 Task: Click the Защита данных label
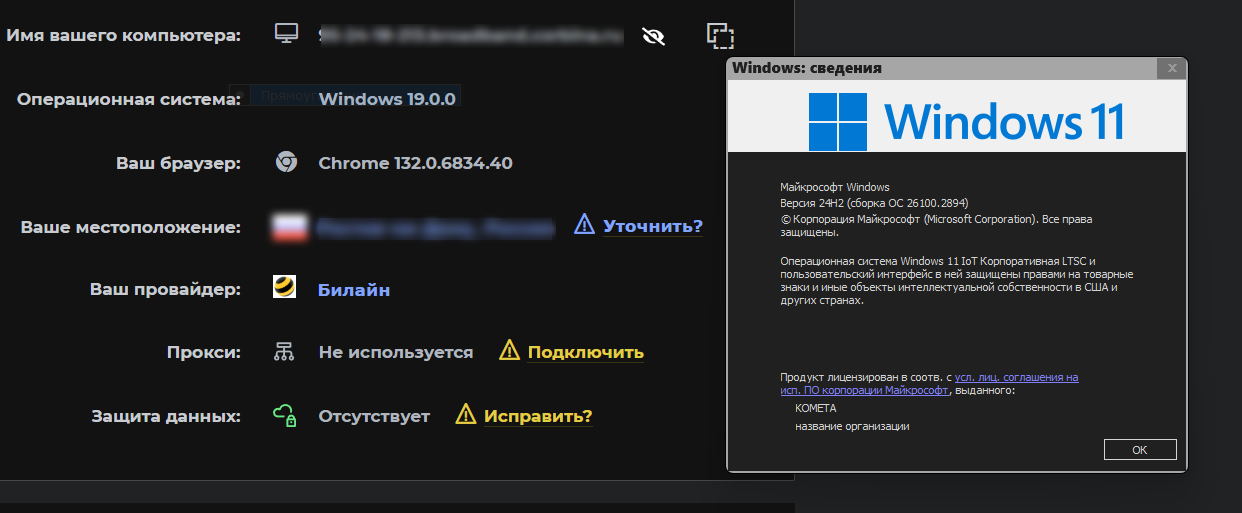pos(167,416)
